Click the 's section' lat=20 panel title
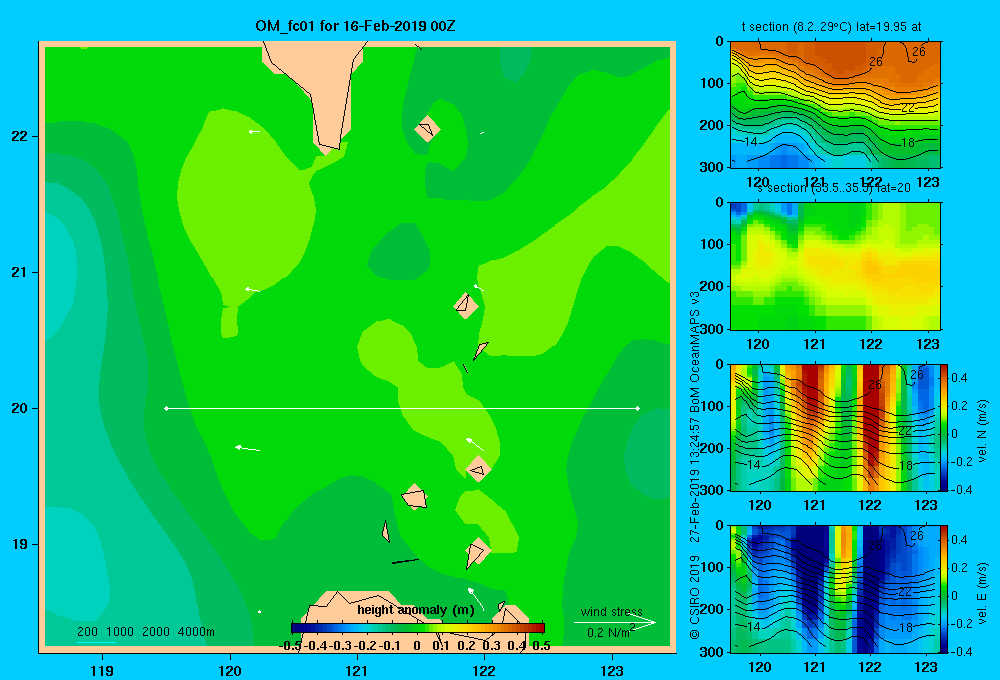 833,188
